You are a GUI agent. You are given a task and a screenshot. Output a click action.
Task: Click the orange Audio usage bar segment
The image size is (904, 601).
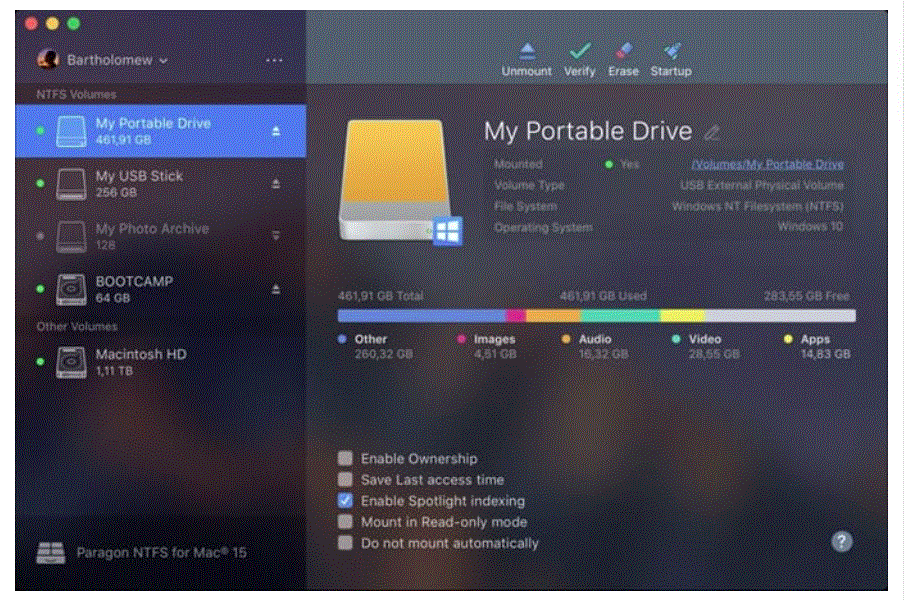pos(553,315)
